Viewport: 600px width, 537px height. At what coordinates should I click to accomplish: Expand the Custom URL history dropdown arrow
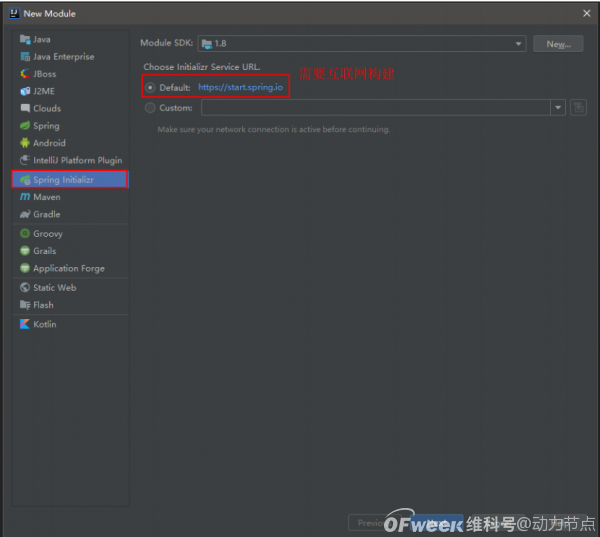[x=558, y=108]
